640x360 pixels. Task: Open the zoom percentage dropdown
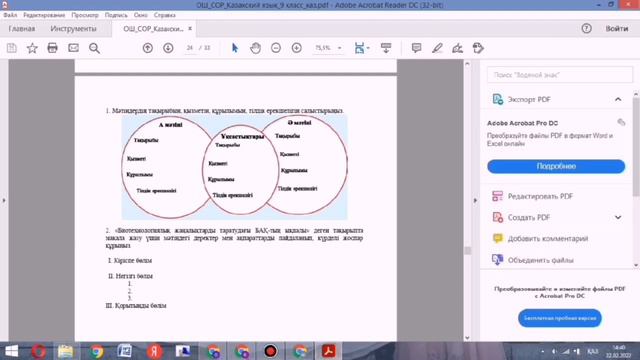click(339, 48)
